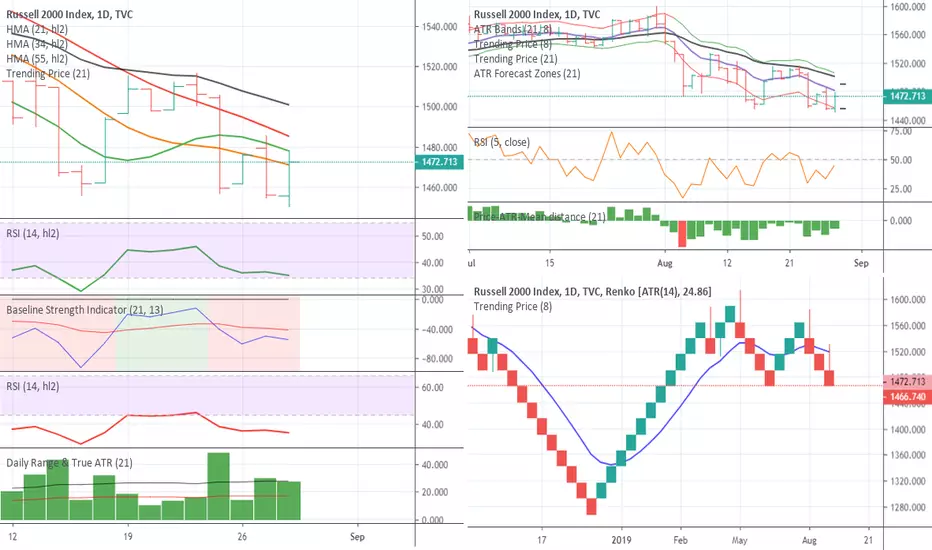Screen dimensions: 932x550
Task: Click 1500.000 on the HMA chart price axis
Action: [x=440, y=107]
